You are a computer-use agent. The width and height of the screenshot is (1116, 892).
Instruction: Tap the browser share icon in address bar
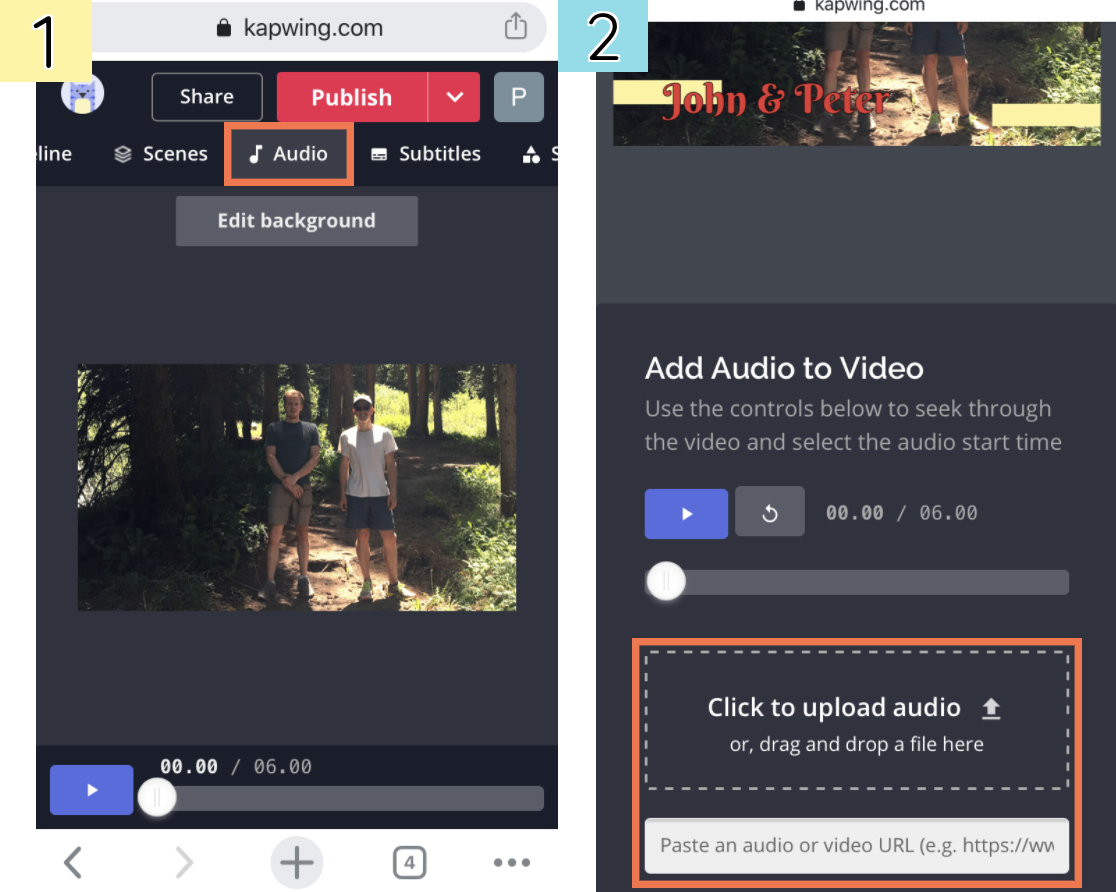[x=516, y=27]
